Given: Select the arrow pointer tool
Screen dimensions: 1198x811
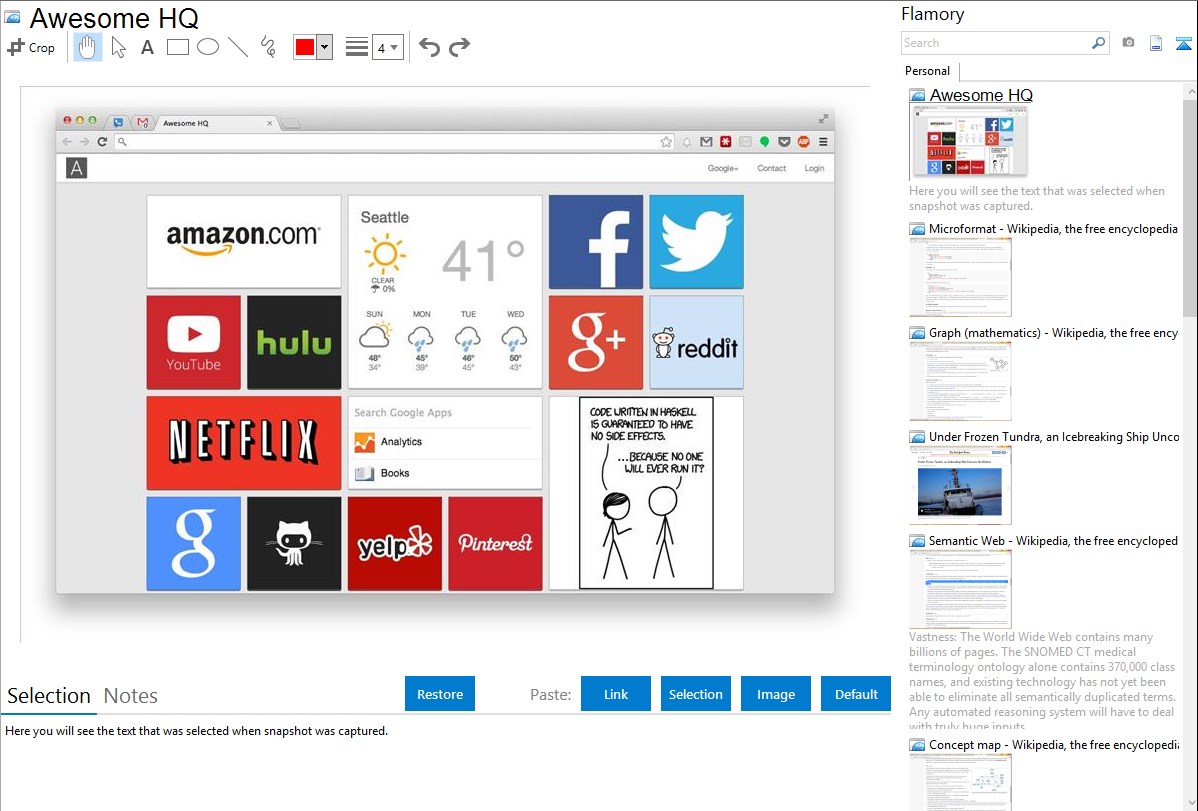Looking at the screenshot, I should pos(118,47).
